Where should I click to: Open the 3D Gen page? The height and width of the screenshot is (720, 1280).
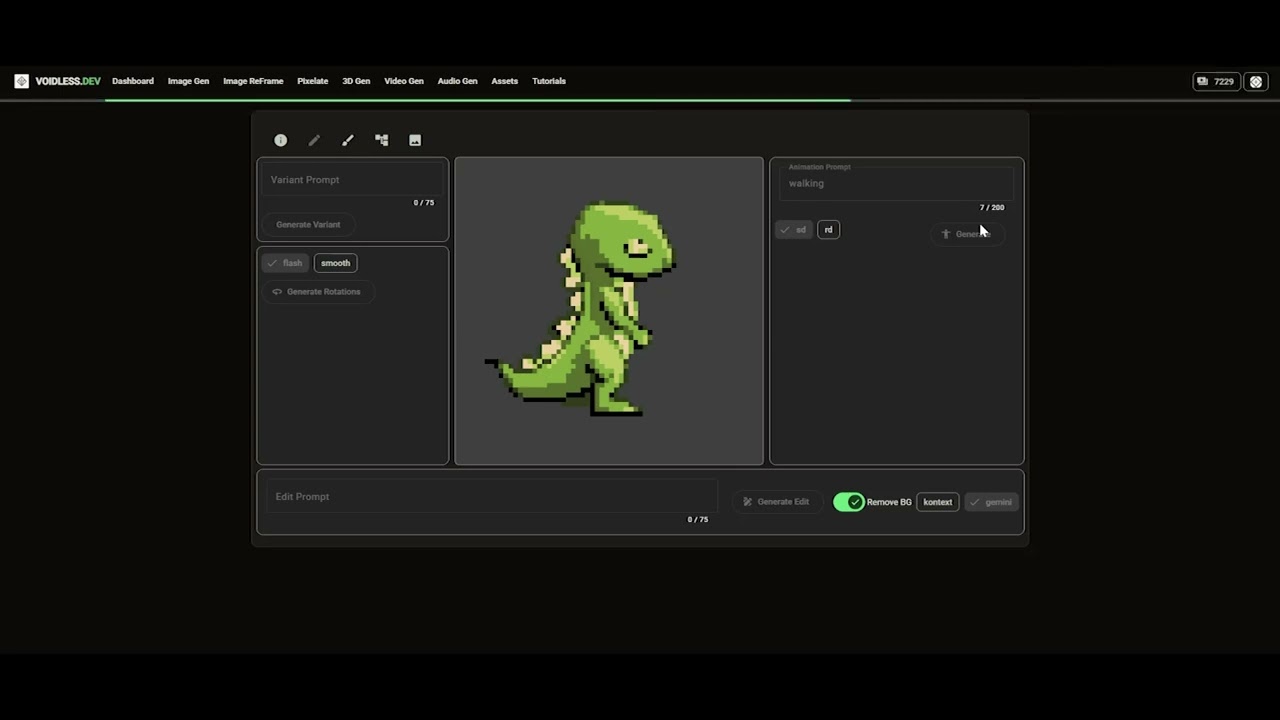coord(356,81)
